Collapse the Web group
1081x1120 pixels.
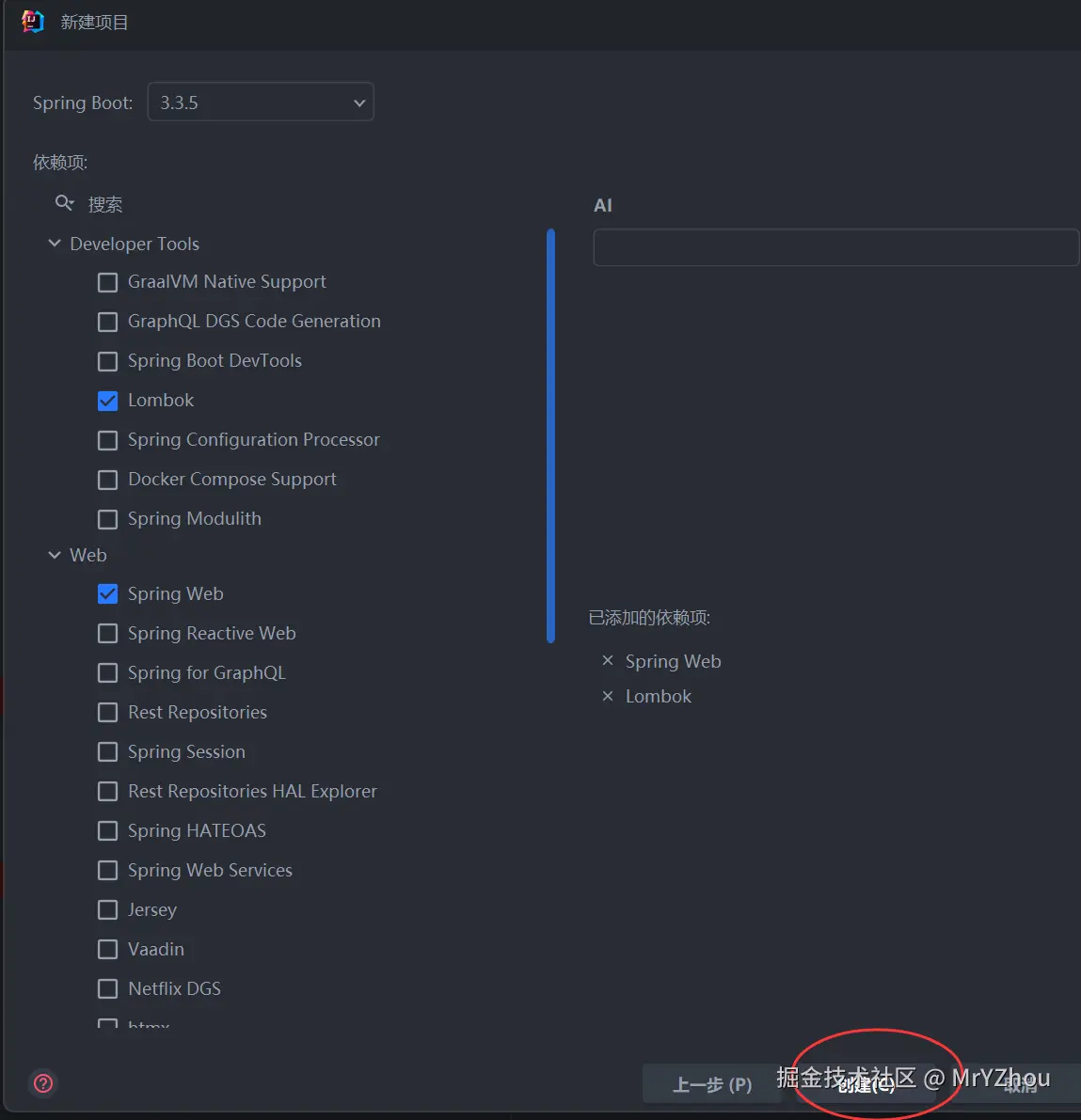point(55,555)
